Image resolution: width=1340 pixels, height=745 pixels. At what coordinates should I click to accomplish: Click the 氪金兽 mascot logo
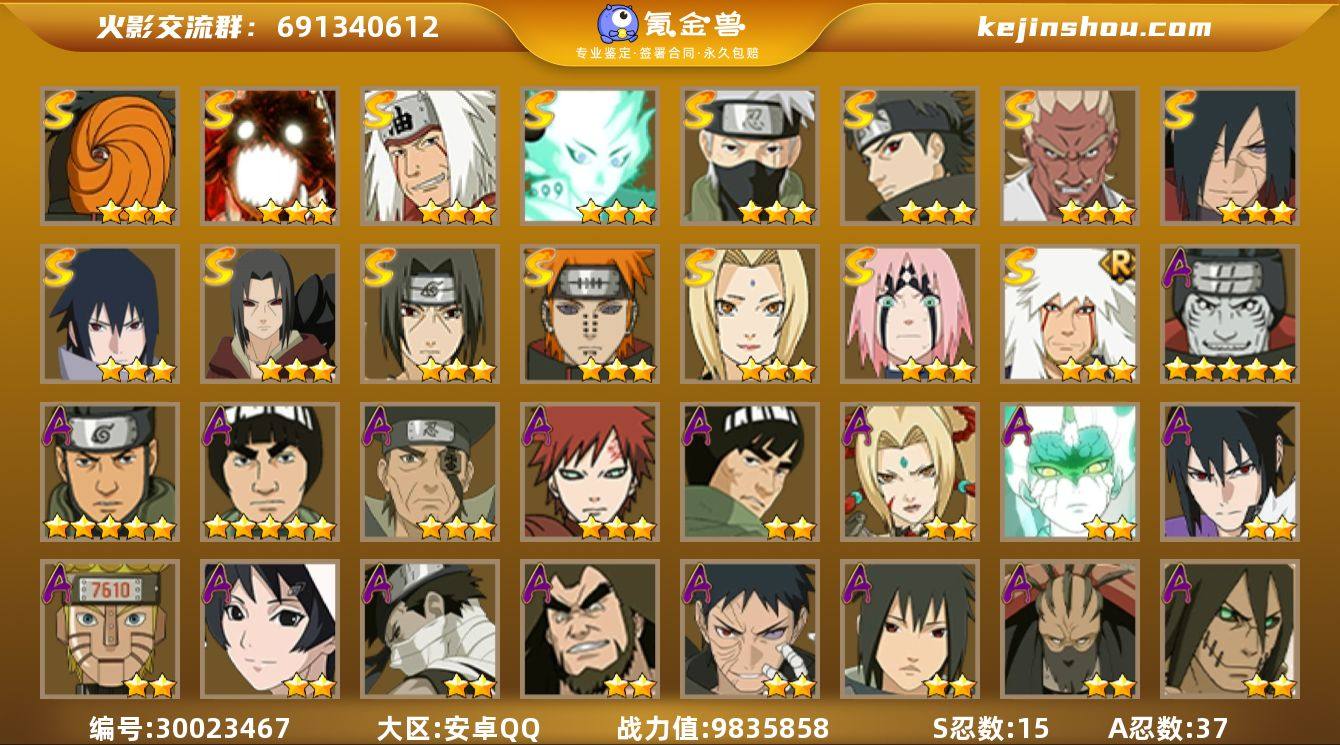coord(619,23)
